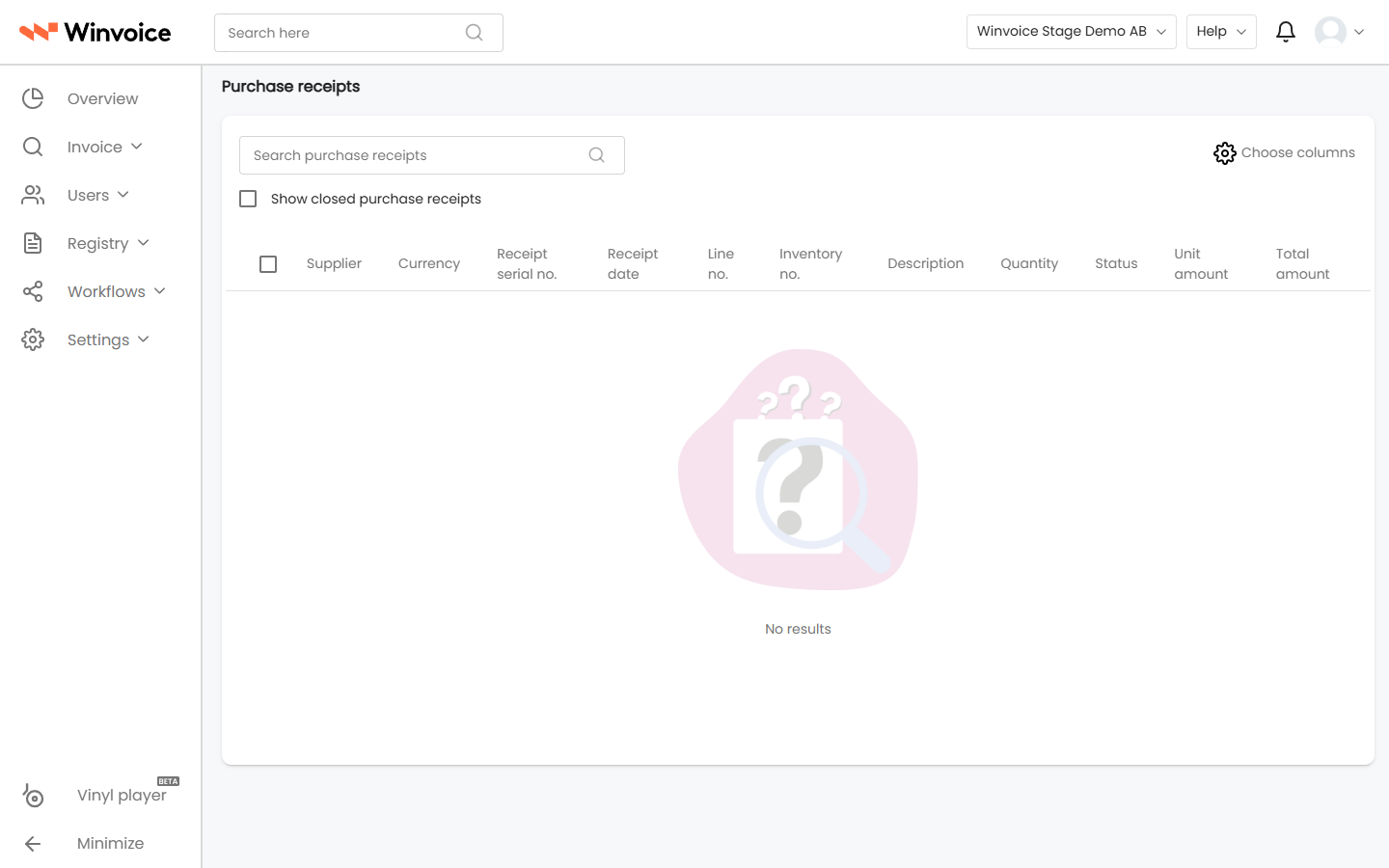Click the Invoice magnifier sidebar icon
Viewport: 1389px width, 868px height.
pos(33,147)
